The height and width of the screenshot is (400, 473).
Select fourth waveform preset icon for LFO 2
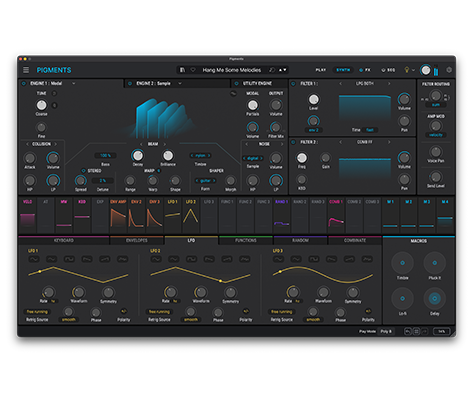209,259
